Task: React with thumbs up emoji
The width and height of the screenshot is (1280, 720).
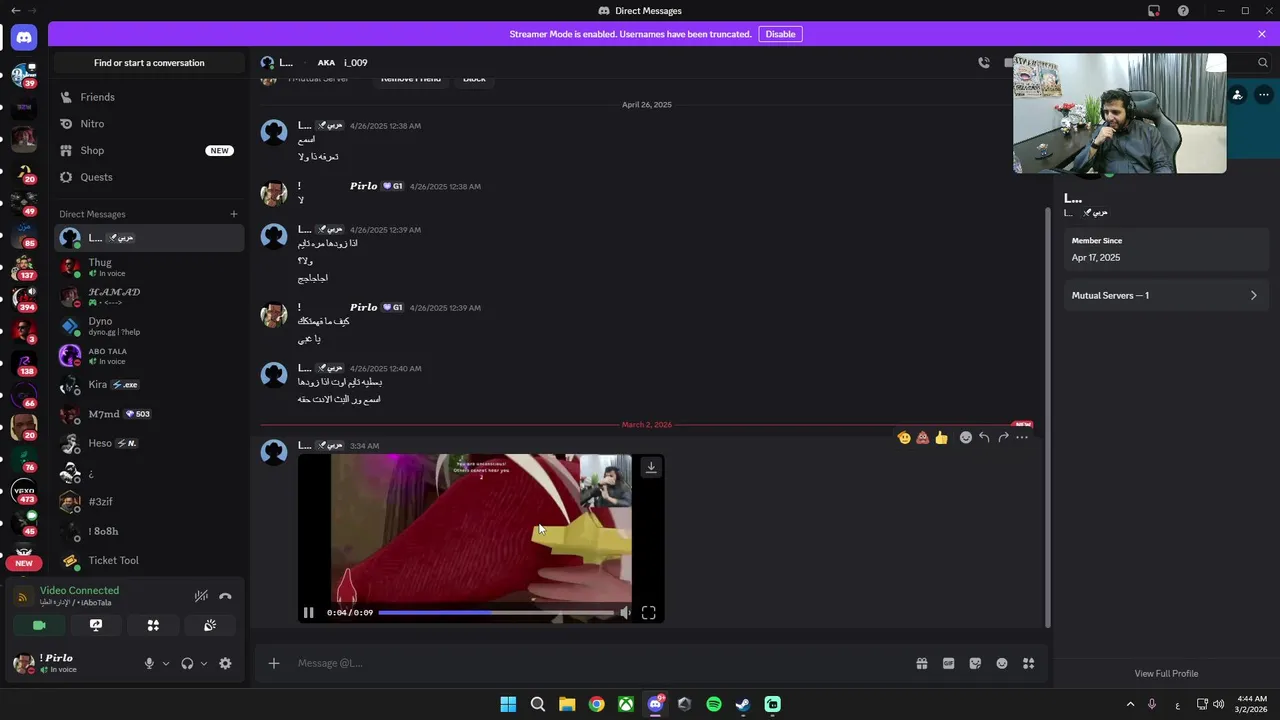Action: coord(941,437)
